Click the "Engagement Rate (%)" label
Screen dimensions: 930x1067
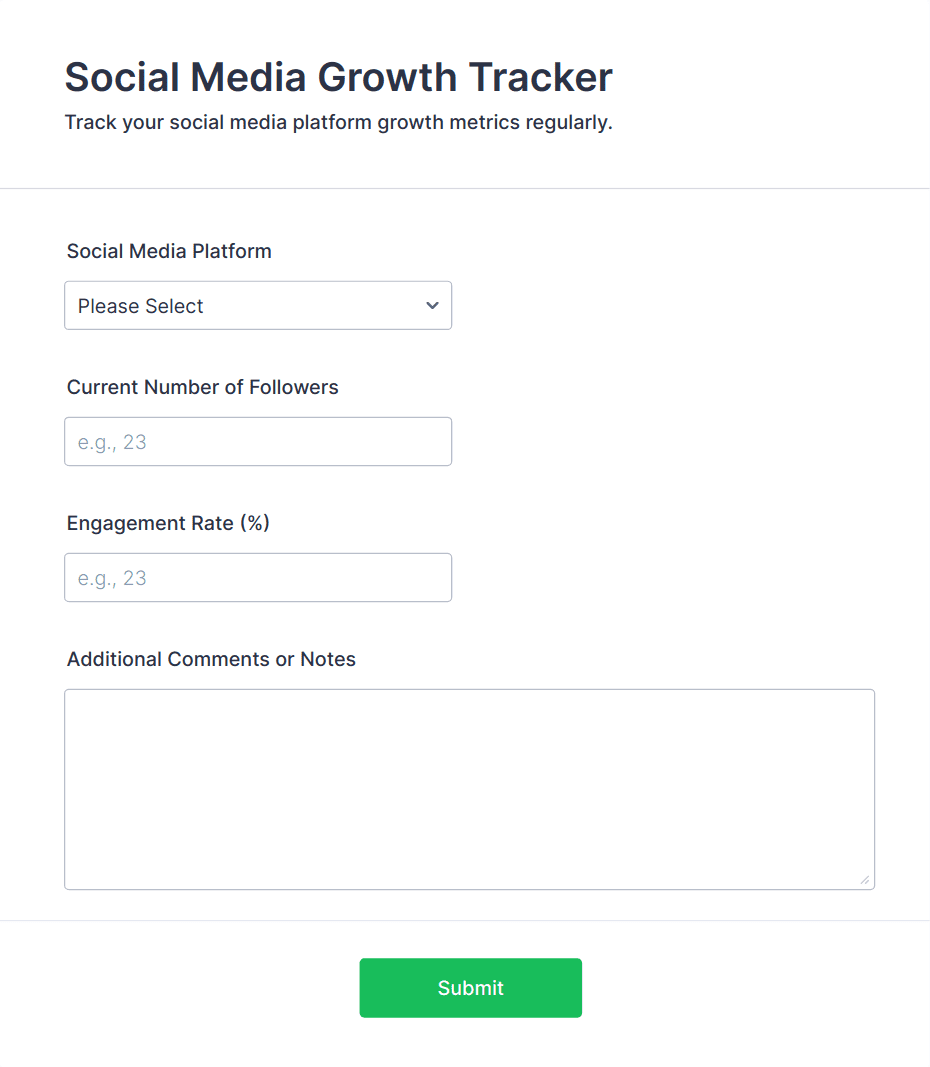(169, 523)
